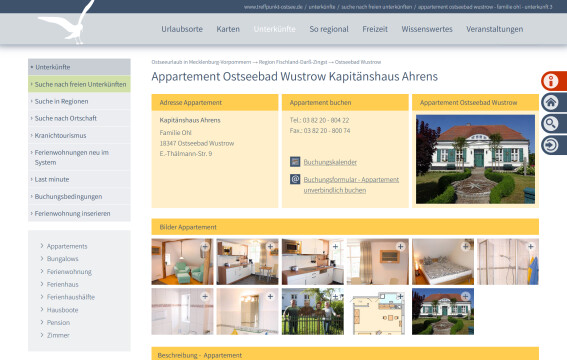Click Region Fischland-Darß-Zingst breadcrumb
Image resolution: width=567 pixels, height=360 pixels.
coord(293,62)
